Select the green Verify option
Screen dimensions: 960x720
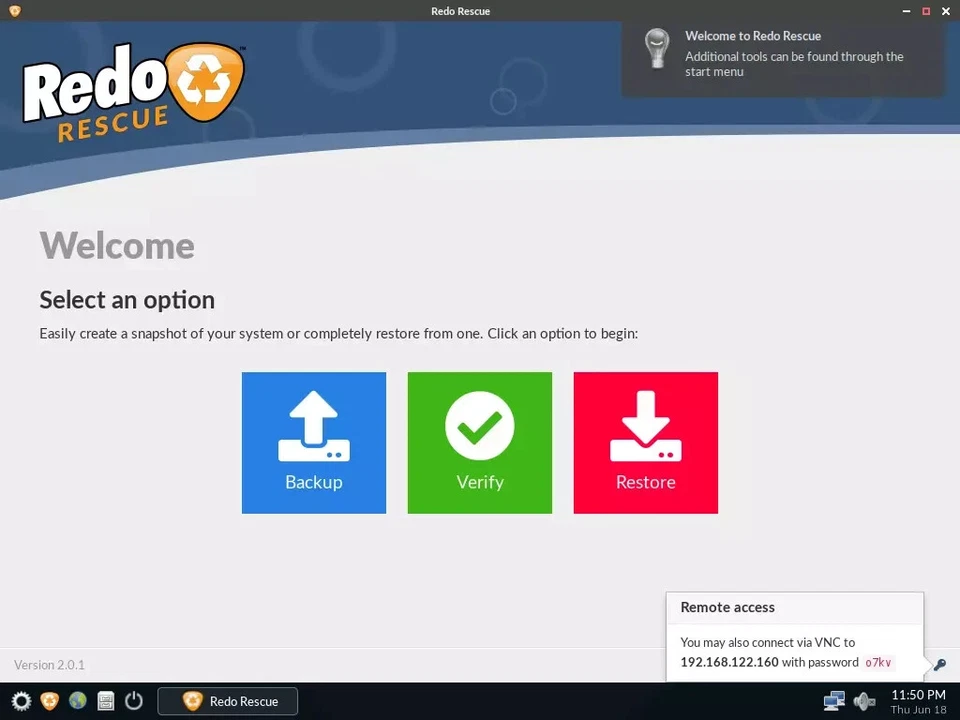(479, 442)
